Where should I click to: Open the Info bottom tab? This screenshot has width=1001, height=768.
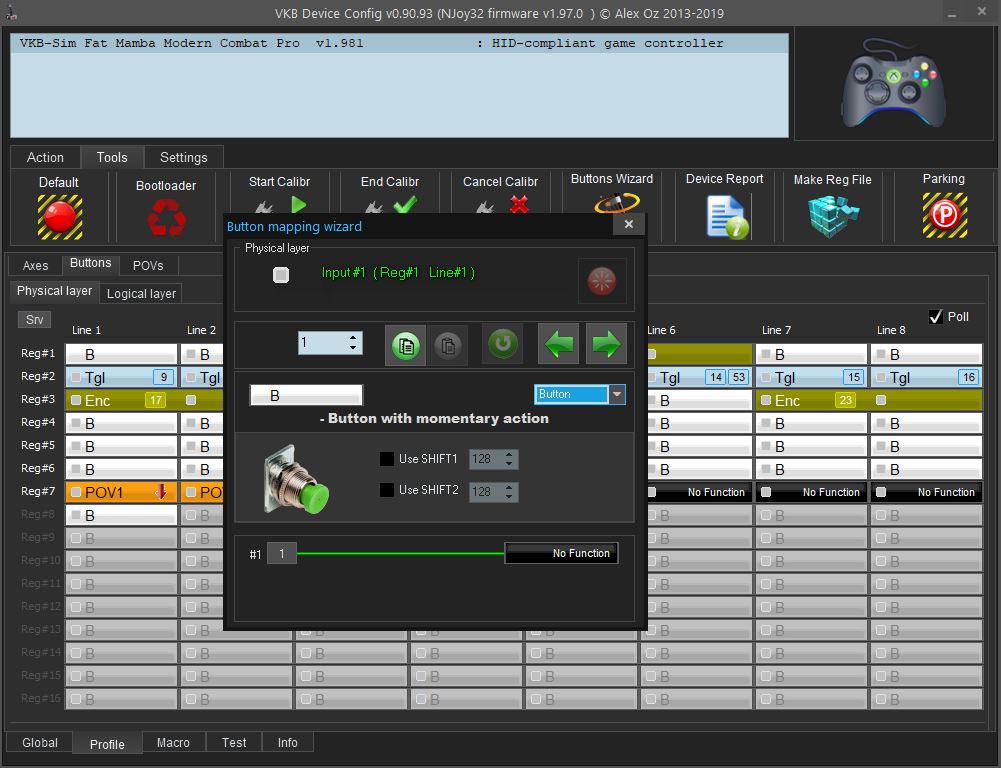point(287,742)
